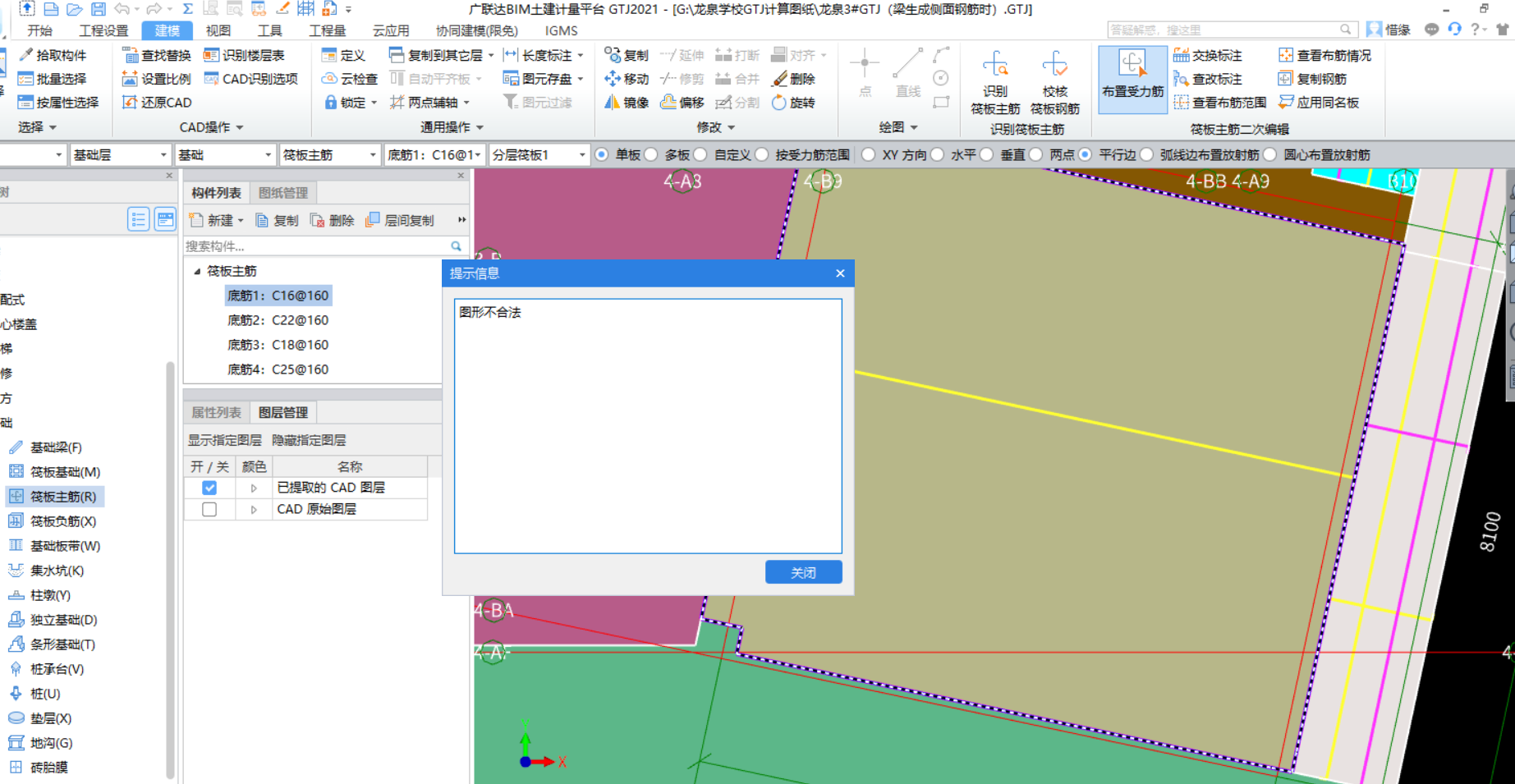Switch to the 视图 ribbon tab
The height and width of the screenshot is (784, 1515).
[x=218, y=30]
